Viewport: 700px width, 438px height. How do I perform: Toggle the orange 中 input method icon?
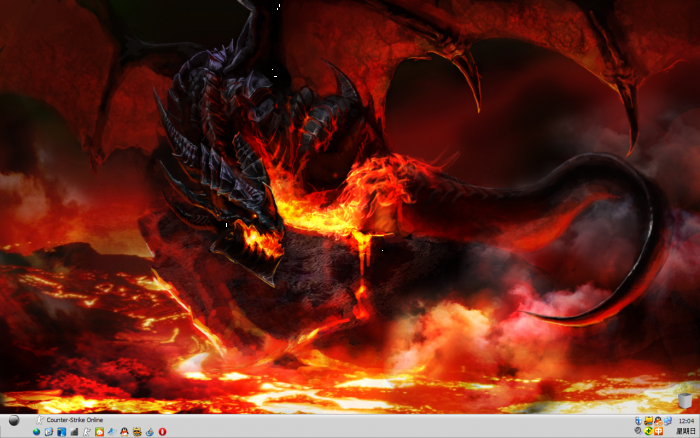658,431
